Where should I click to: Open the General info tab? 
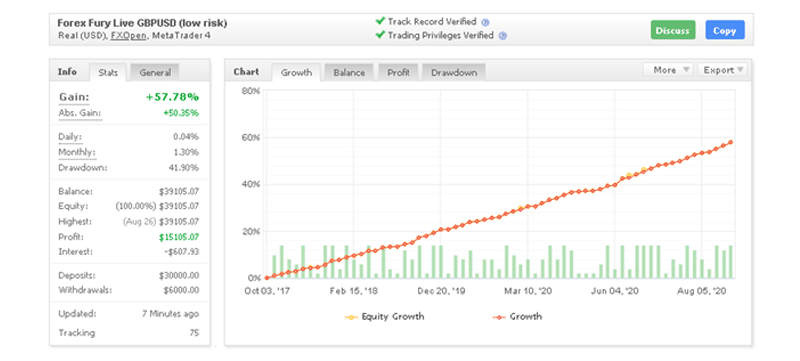155,72
